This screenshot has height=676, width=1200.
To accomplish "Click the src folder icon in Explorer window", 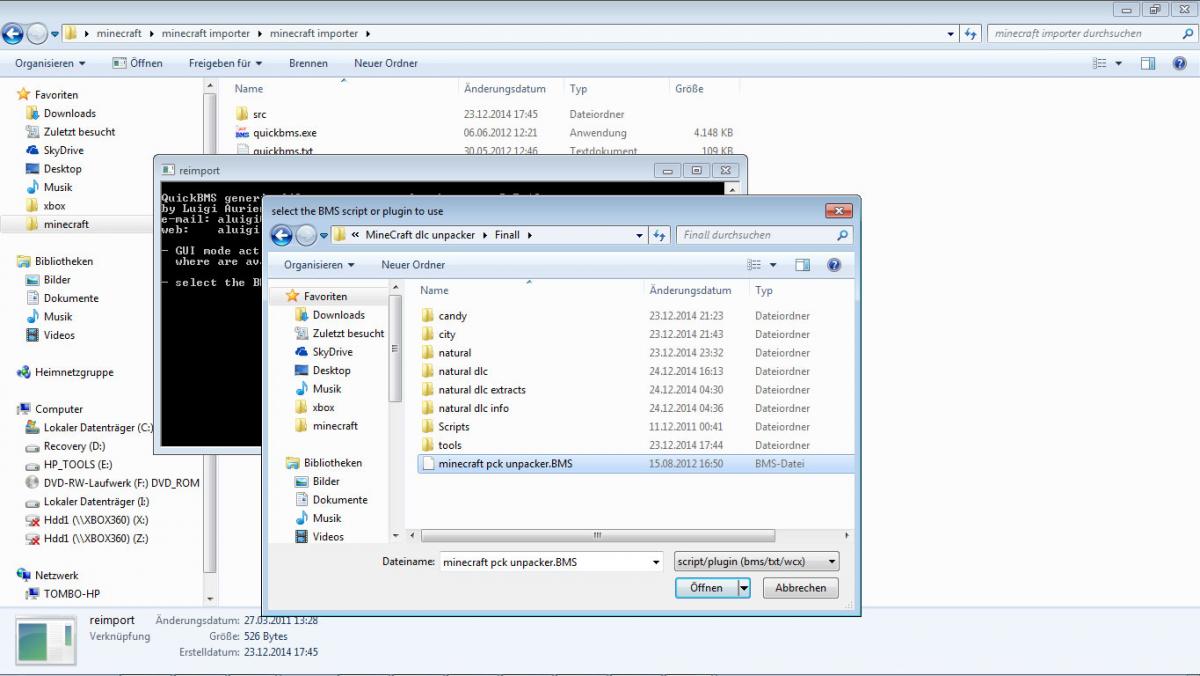I will coord(242,114).
